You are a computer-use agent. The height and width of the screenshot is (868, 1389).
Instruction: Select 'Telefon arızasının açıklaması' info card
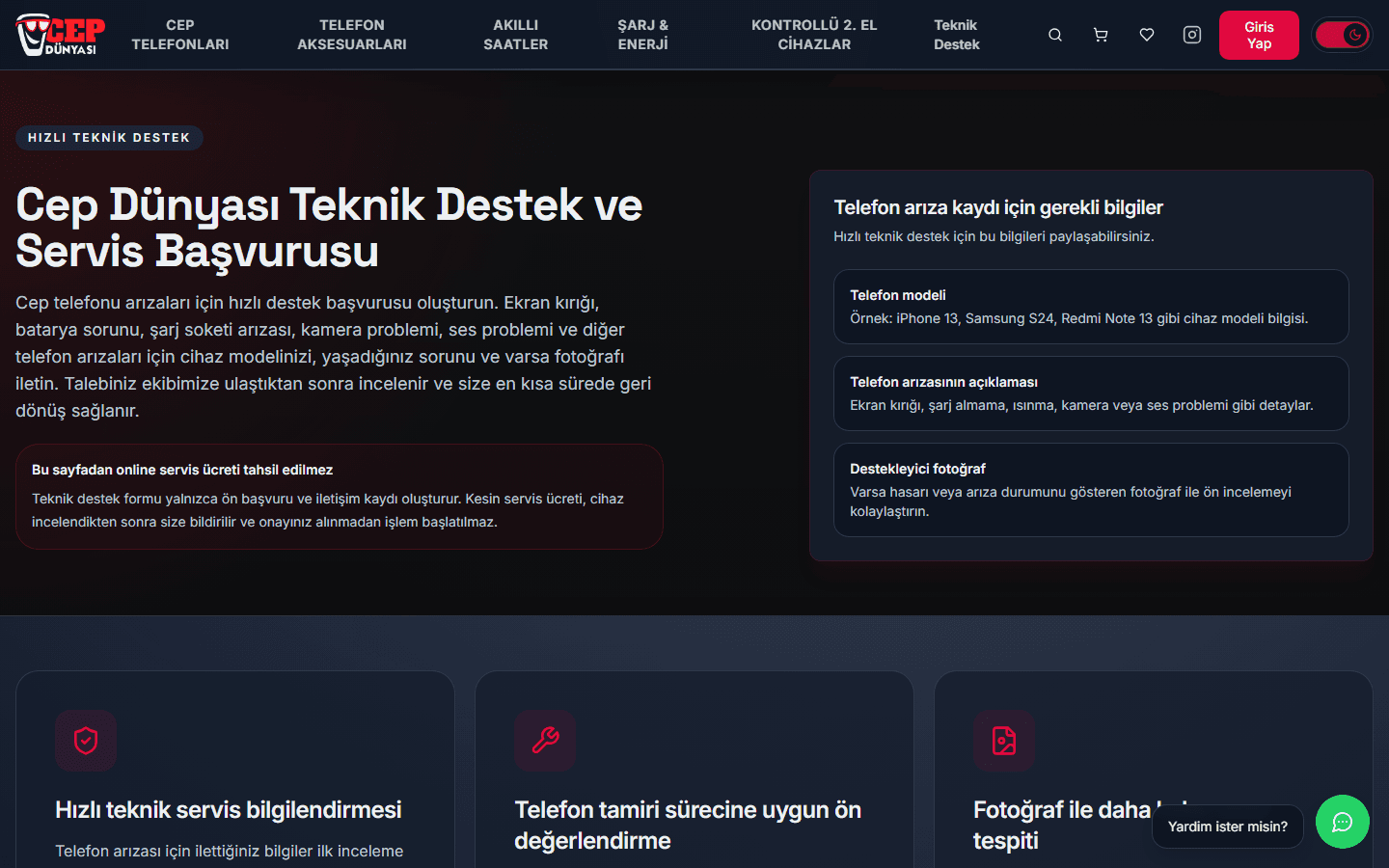point(1091,393)
